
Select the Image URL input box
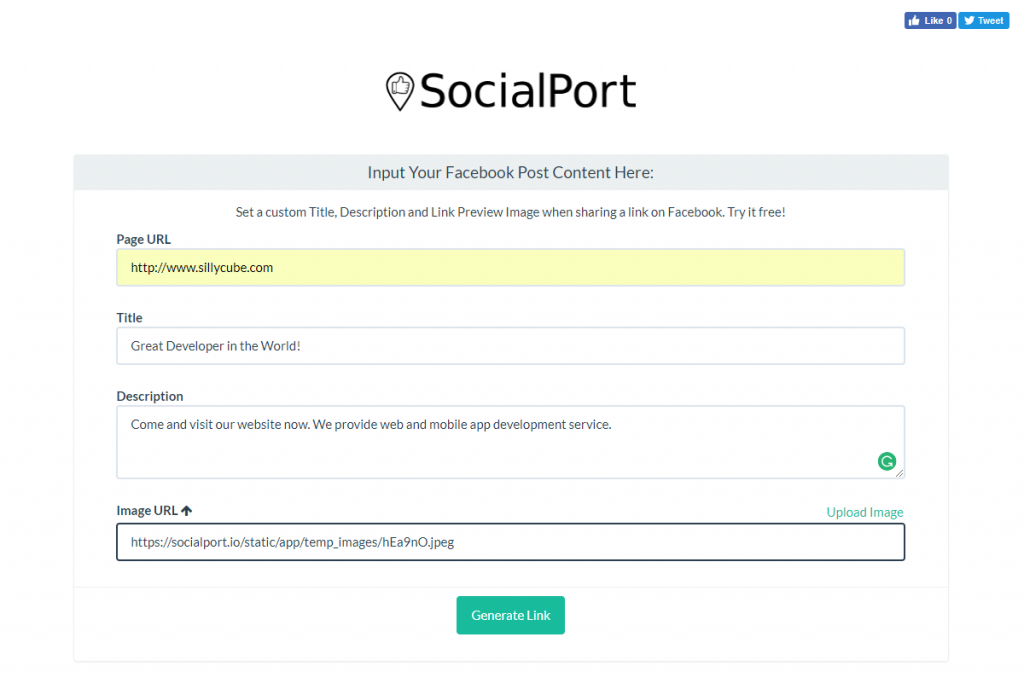(x=510, y=542)
